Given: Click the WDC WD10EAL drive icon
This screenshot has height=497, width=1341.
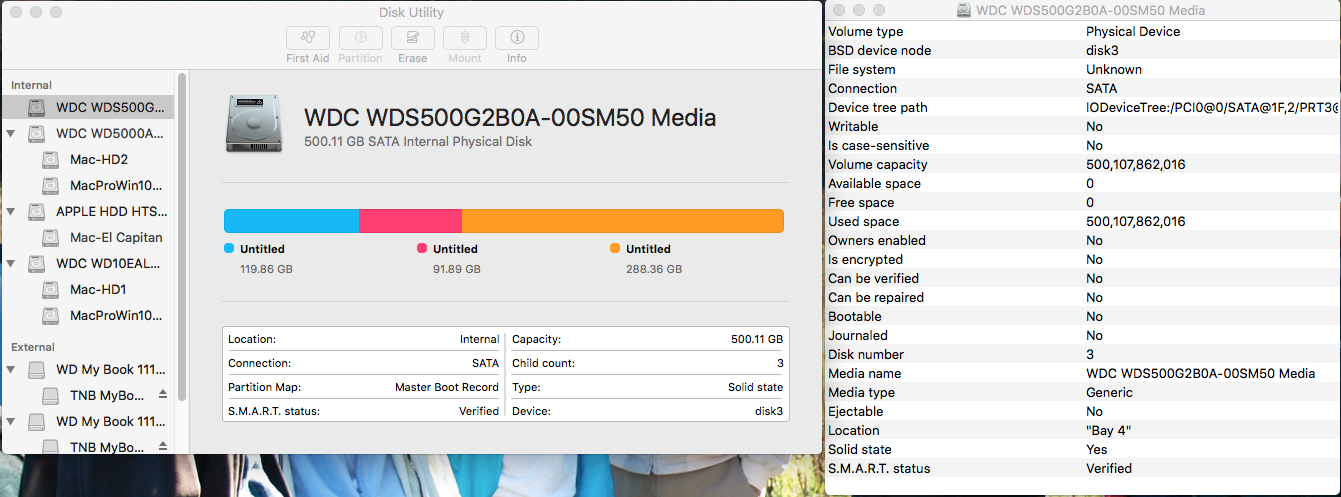Looking at the screenshot, I should click(37, 264).
